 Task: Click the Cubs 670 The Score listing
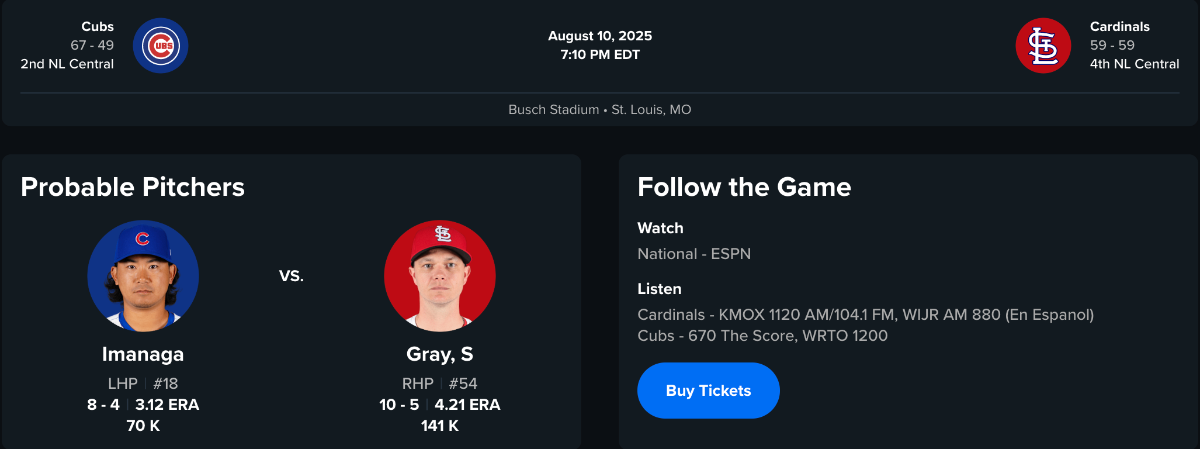762,336
